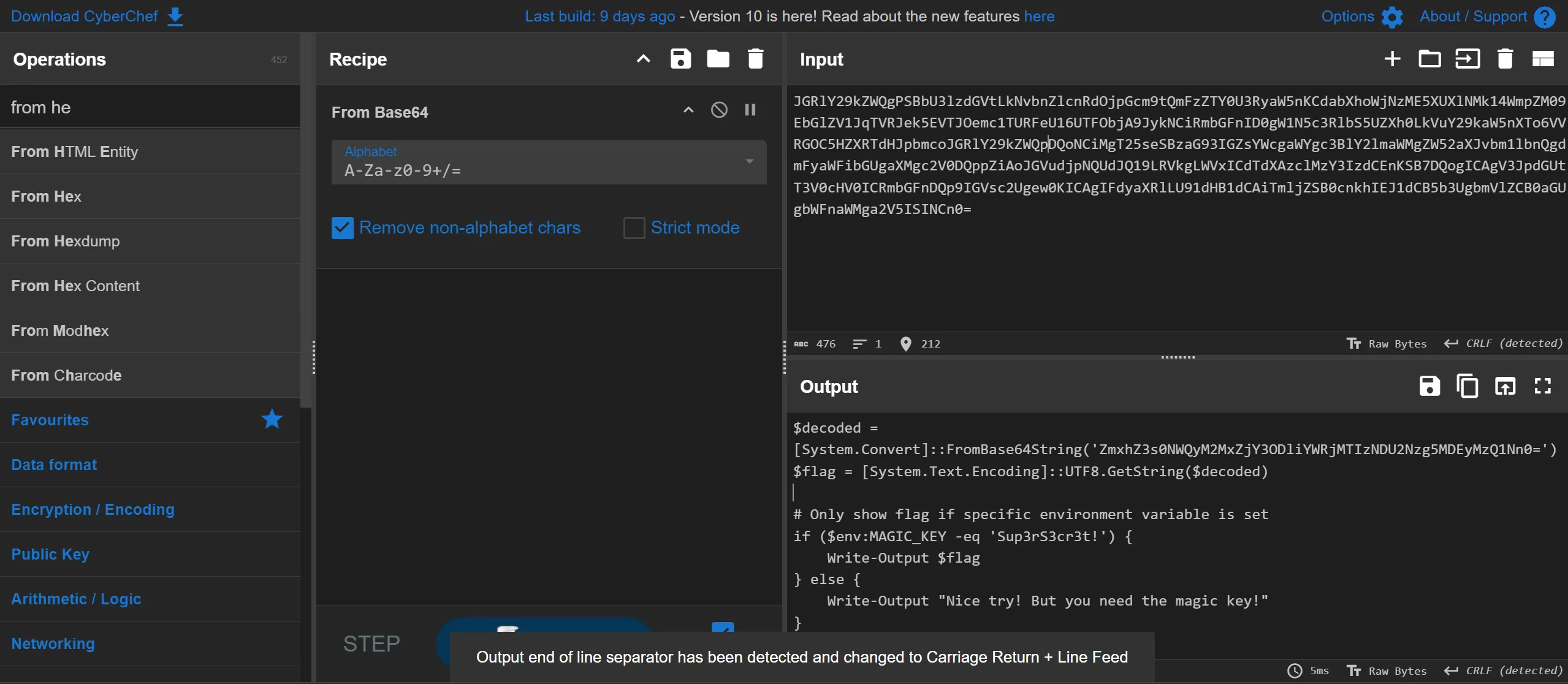Copy raw output to clipboard
The image size is (1568, 684).
[1467, 386]
